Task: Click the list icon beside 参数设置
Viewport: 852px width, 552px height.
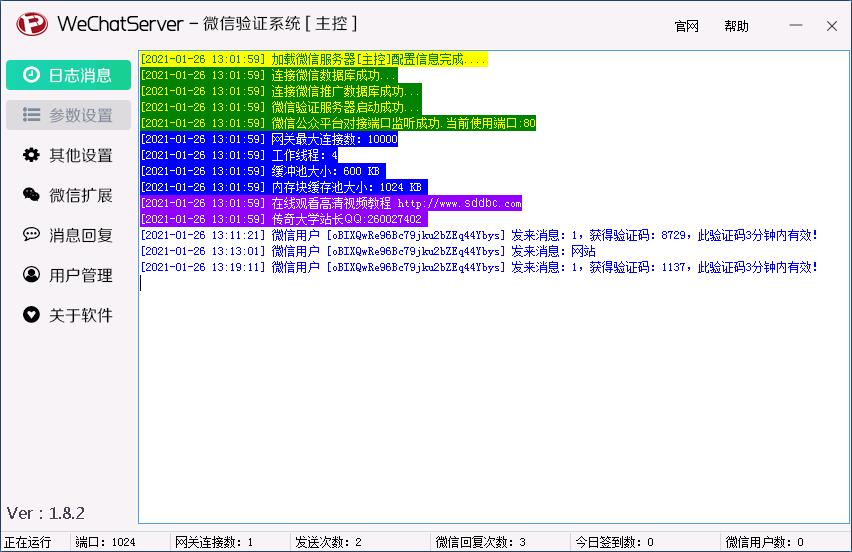Action: pos(31,115)
